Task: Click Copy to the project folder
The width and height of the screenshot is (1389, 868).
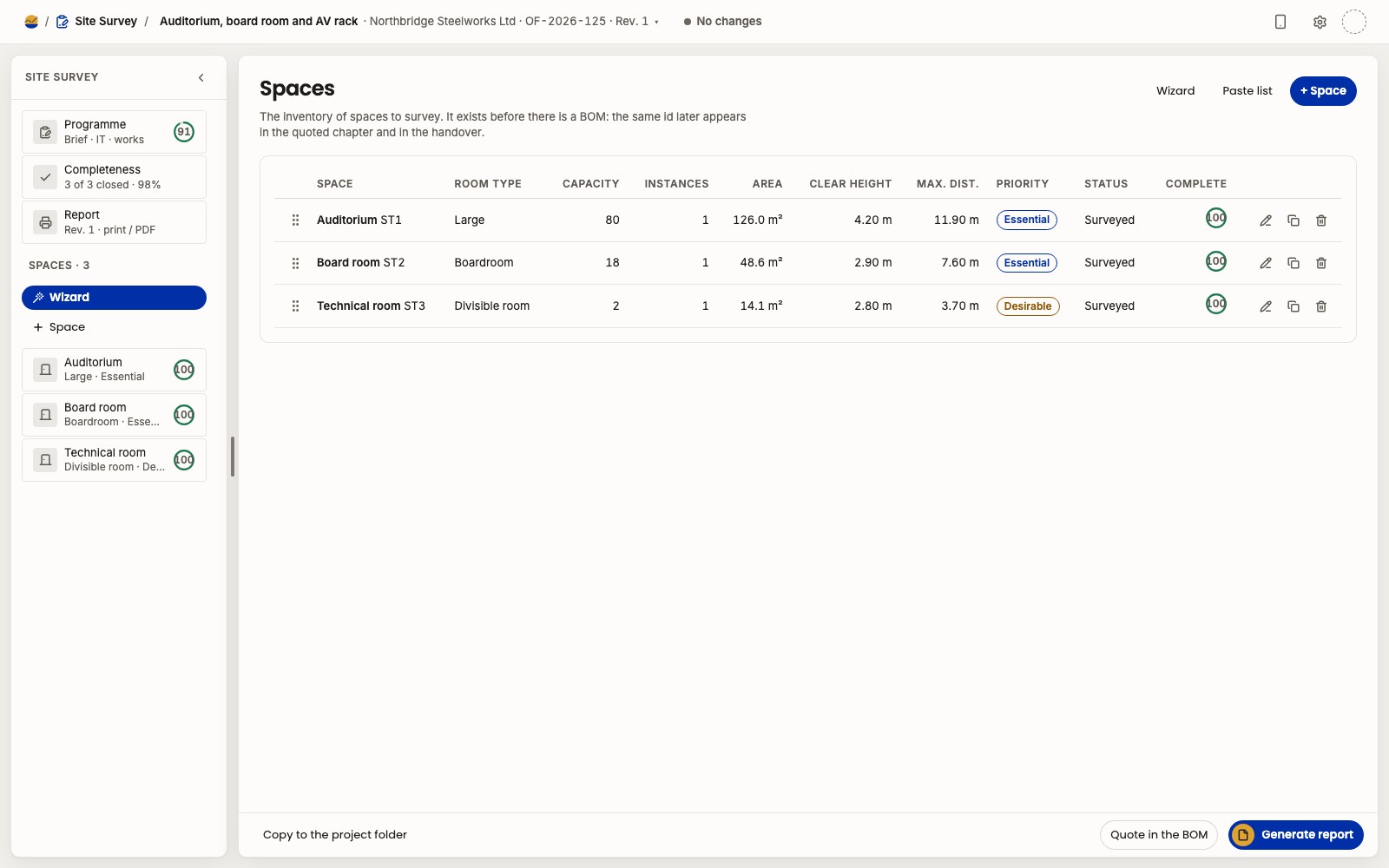Action: (335, 835)
